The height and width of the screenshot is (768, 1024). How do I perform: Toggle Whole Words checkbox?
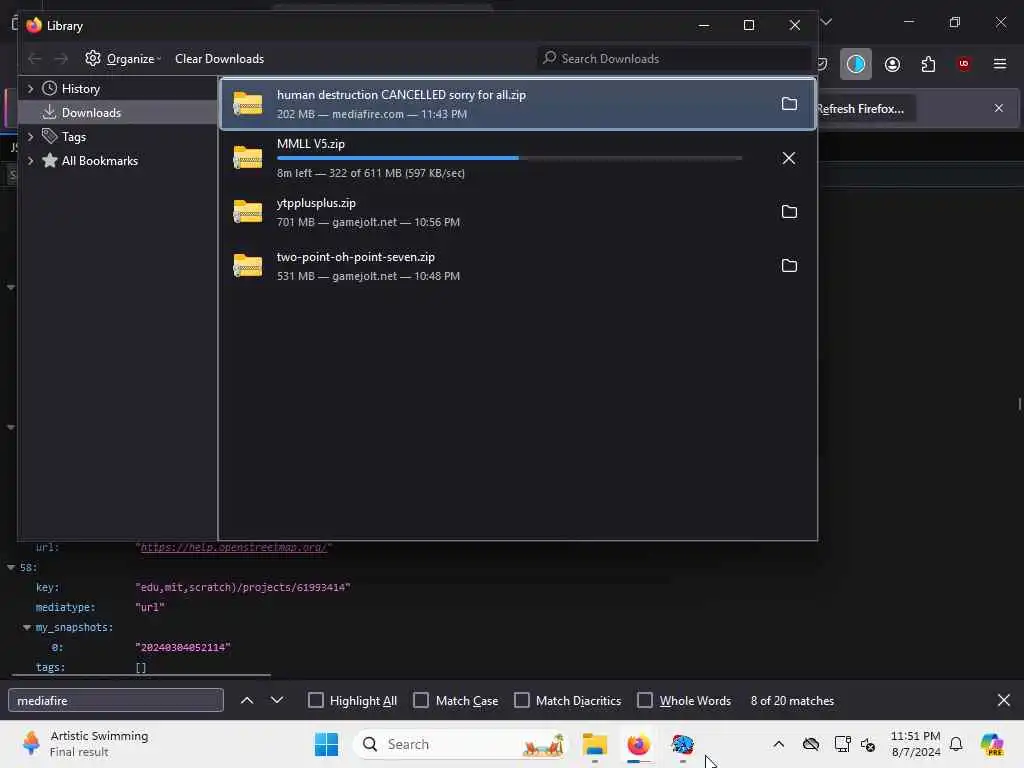[x=645, y=700]
